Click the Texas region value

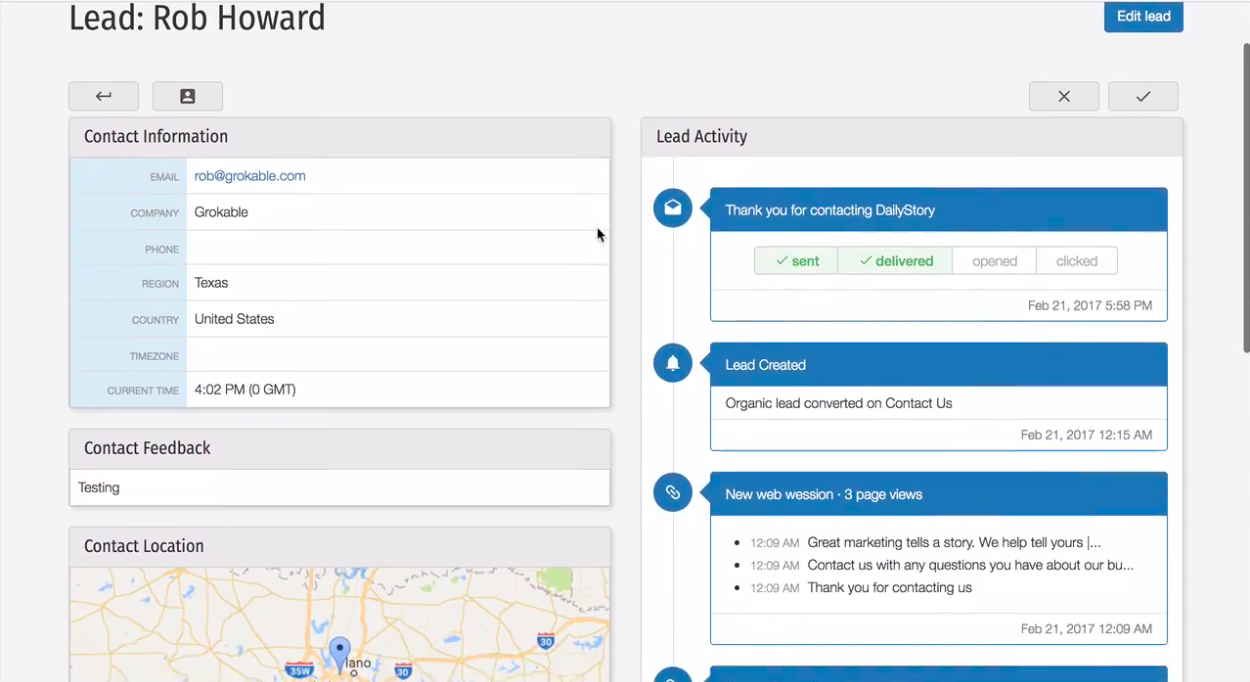point(211,283)
